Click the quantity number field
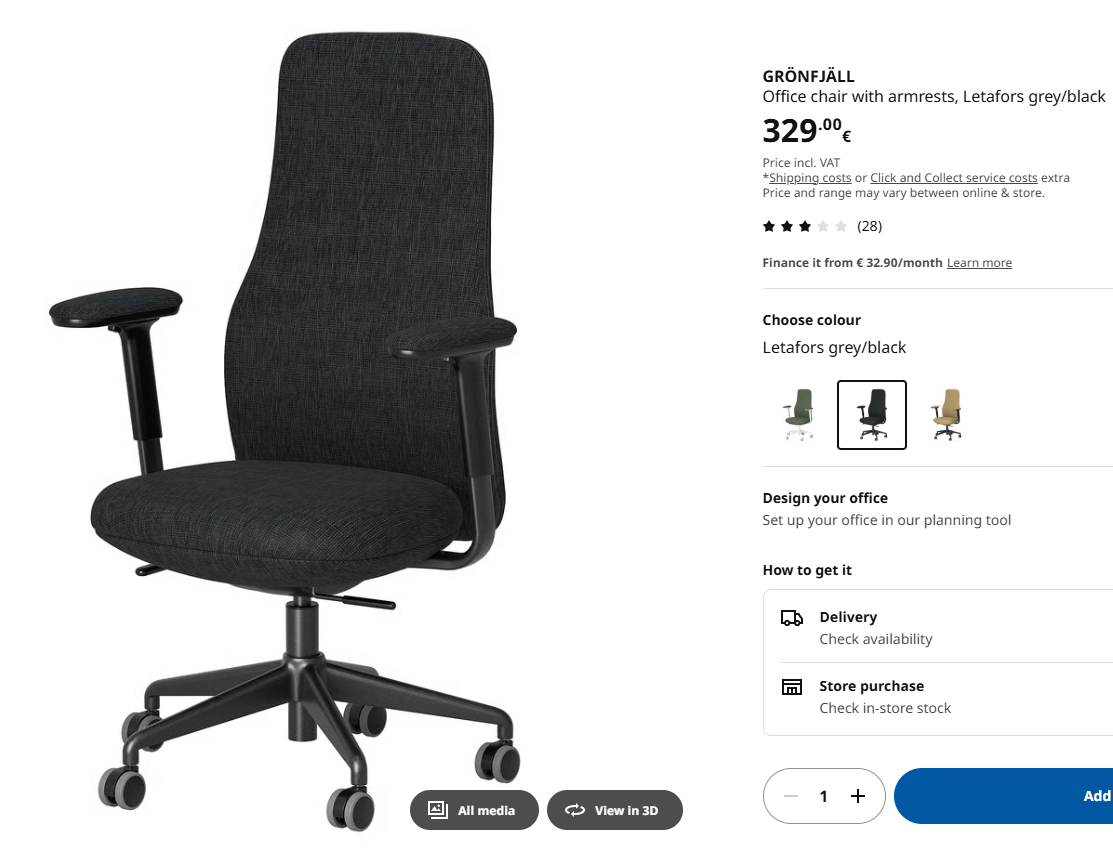 coord(823,796)
